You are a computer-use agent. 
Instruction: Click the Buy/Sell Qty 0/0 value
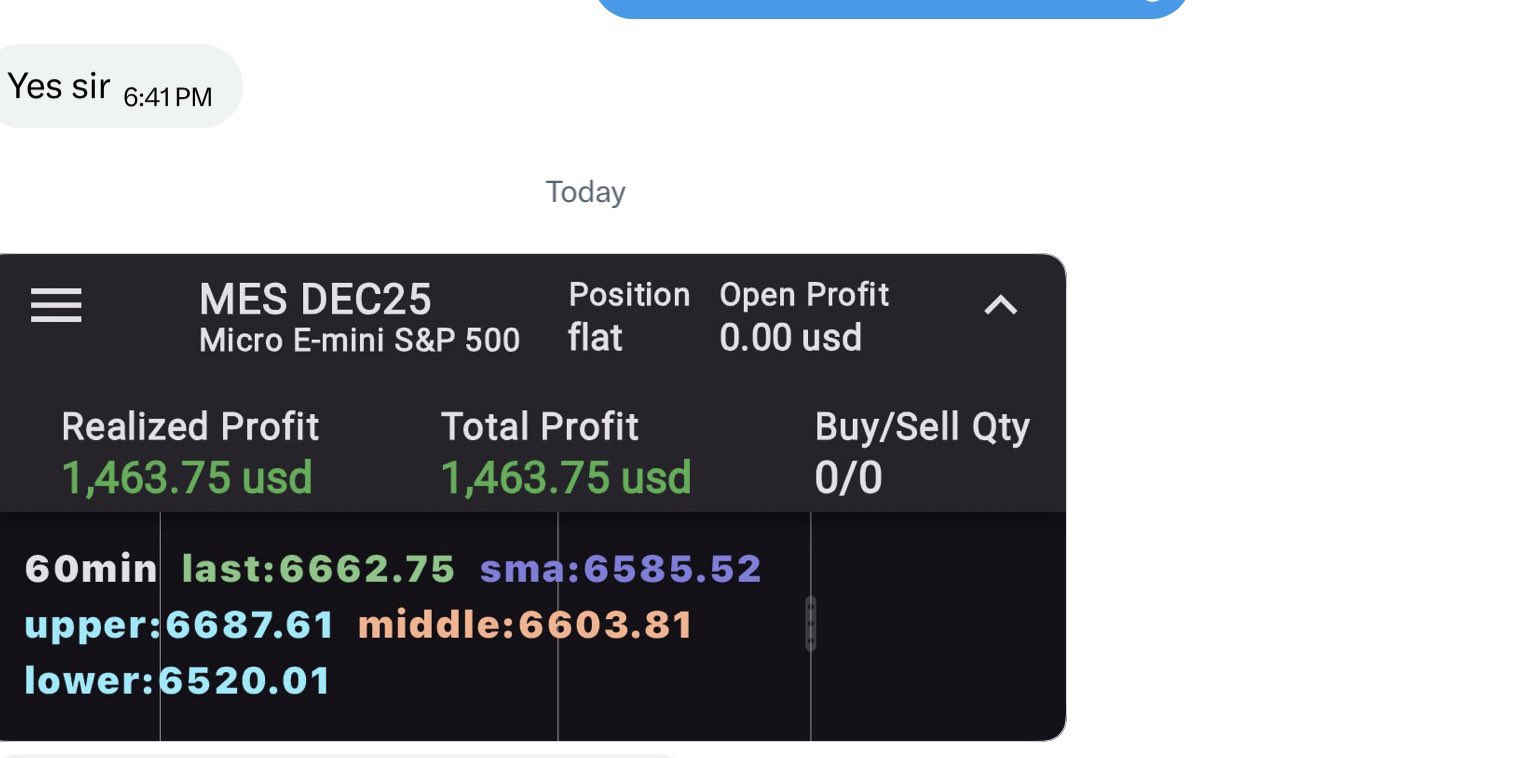tap(848, 478)
